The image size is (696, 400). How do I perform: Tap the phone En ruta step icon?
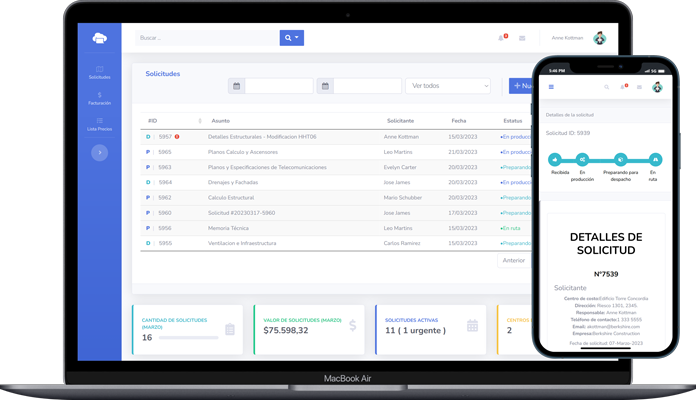[x=655, y=159]
